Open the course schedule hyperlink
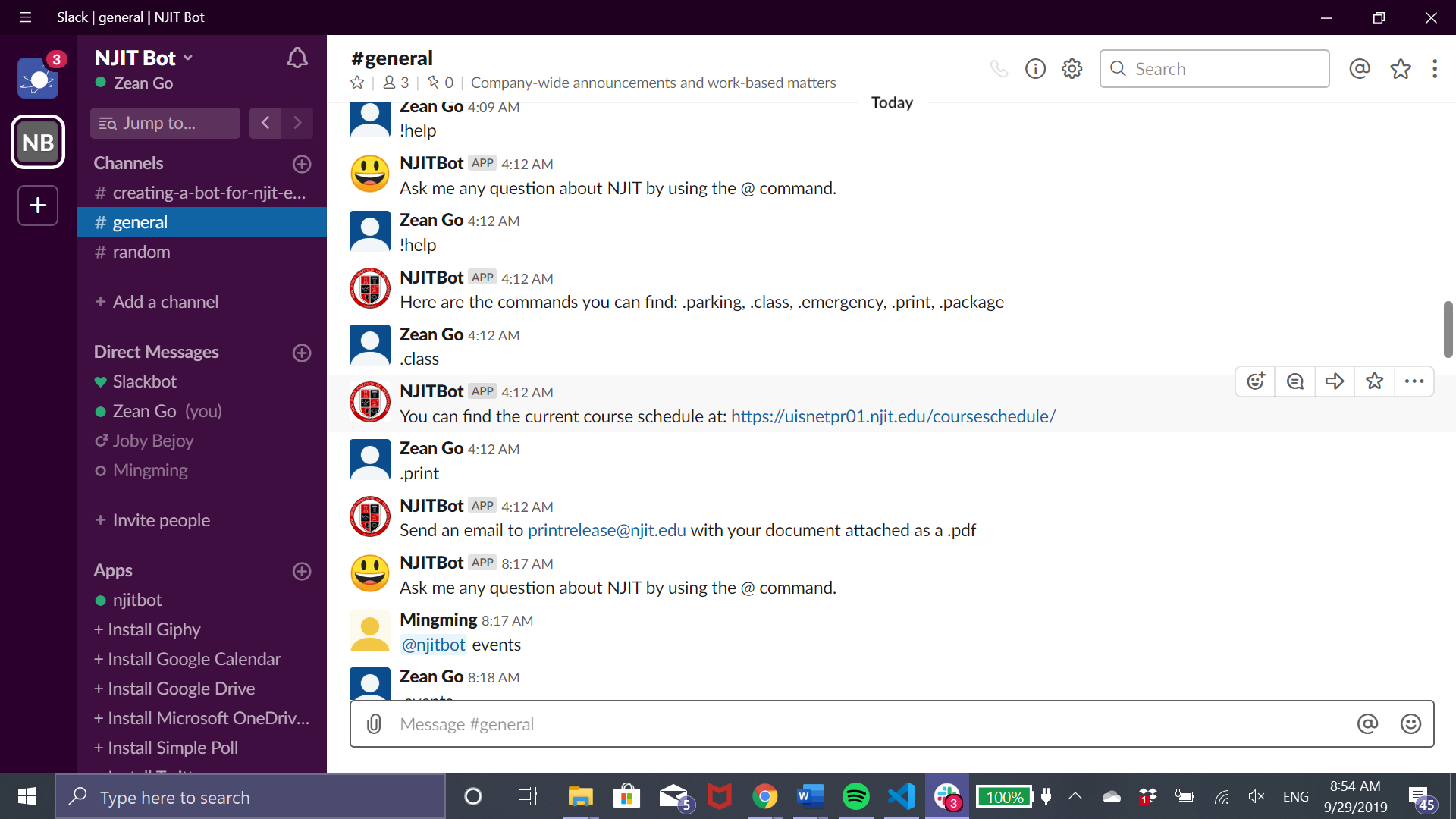1456x819 pixels. (x=893, y=416)
